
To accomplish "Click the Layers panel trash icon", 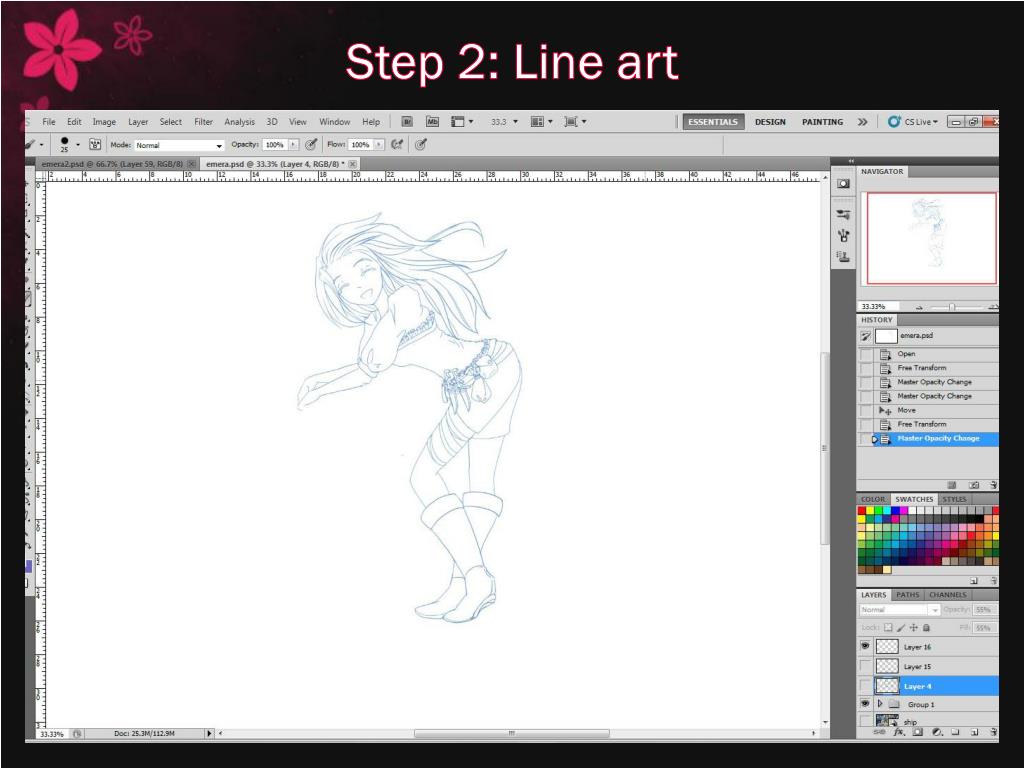I will point(993,732).
